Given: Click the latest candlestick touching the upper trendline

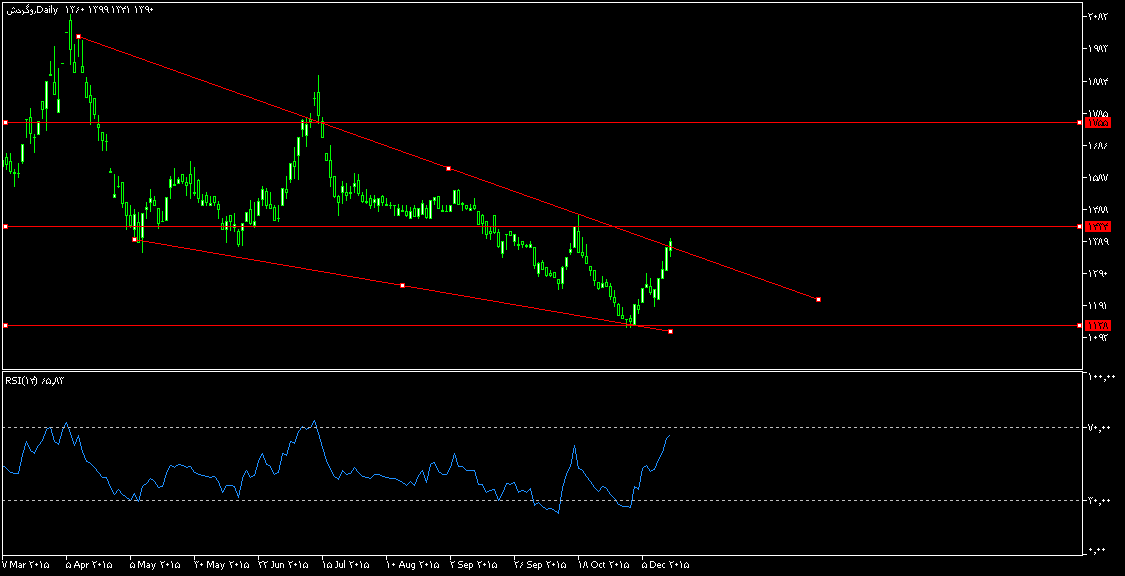Looking at the screenshot, I should point(671,246).
